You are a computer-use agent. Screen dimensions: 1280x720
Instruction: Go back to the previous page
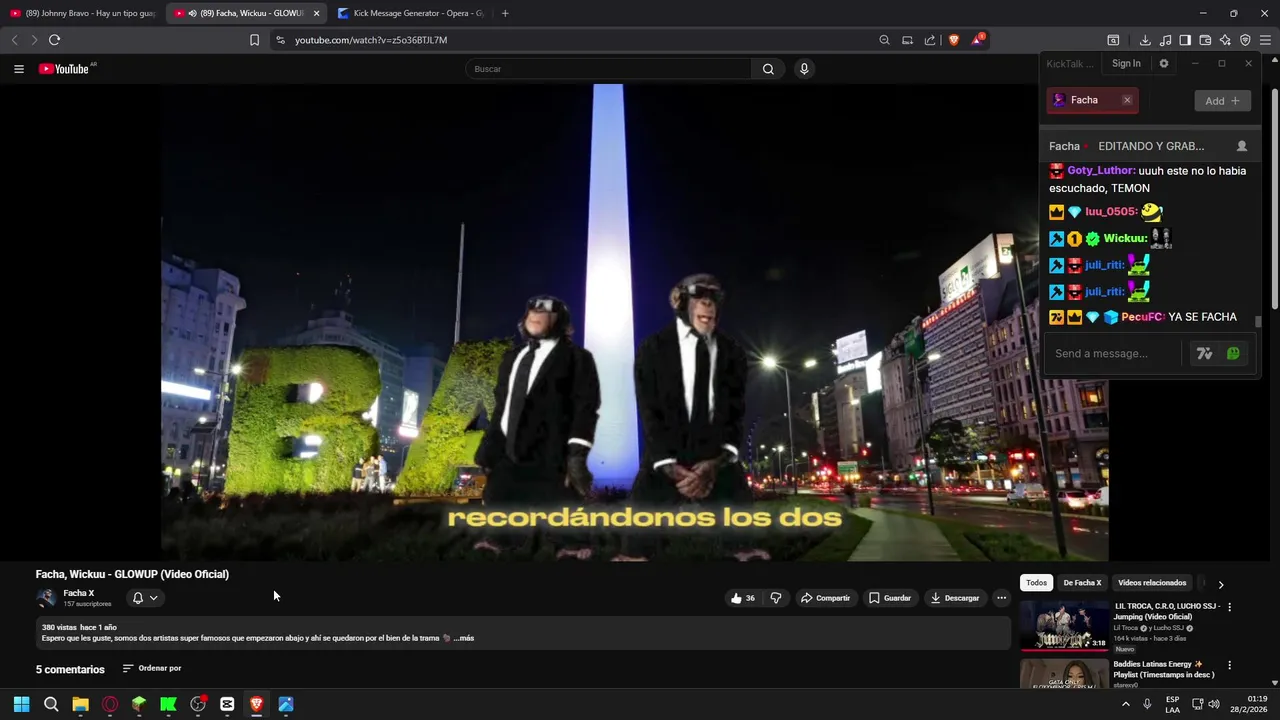(x=14, y=40)
